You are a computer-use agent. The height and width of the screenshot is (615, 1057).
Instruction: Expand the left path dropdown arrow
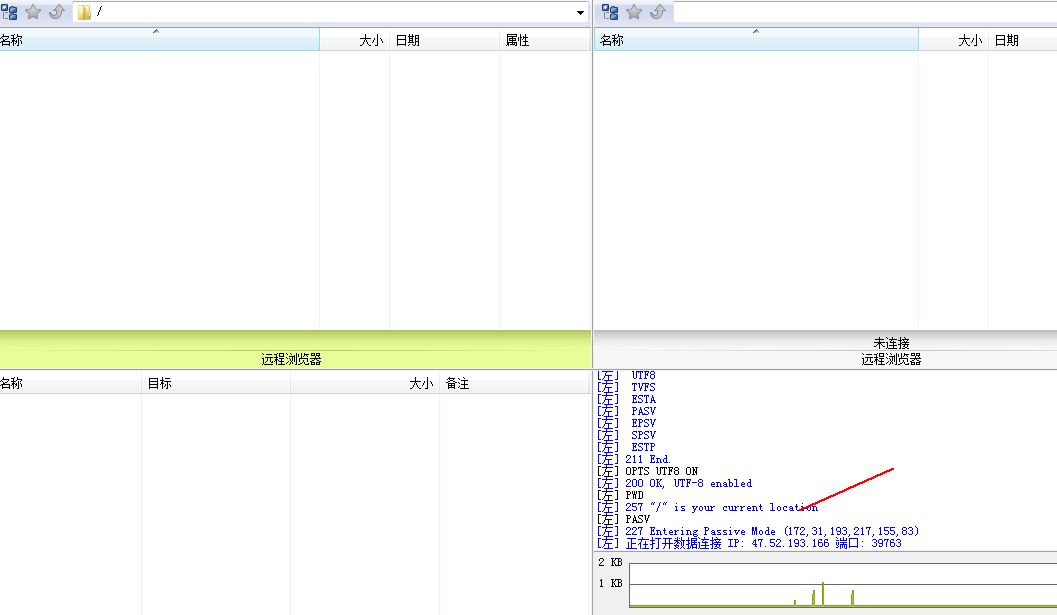tap(580, 13)
